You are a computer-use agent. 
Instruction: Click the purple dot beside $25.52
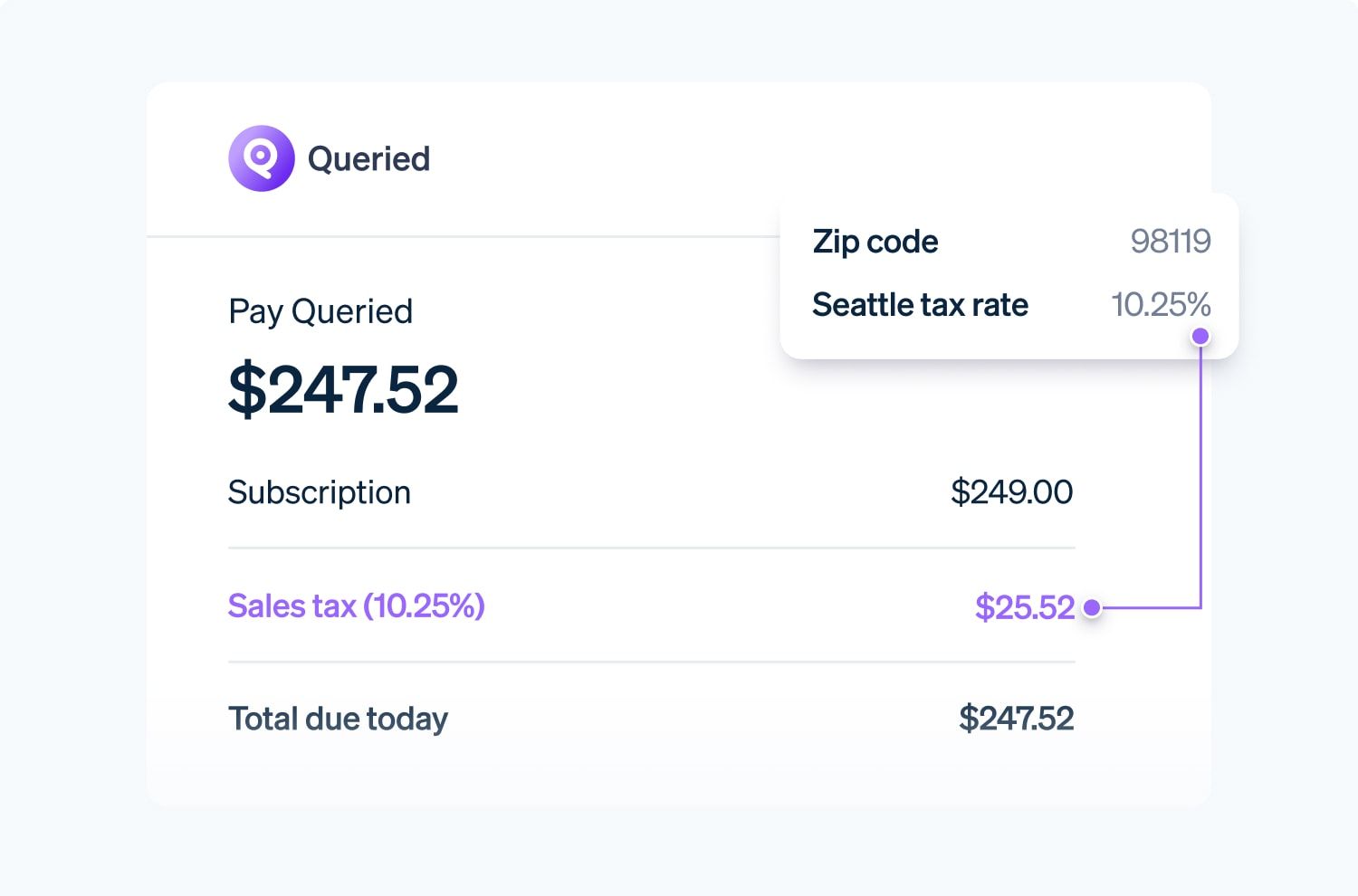1092,607
